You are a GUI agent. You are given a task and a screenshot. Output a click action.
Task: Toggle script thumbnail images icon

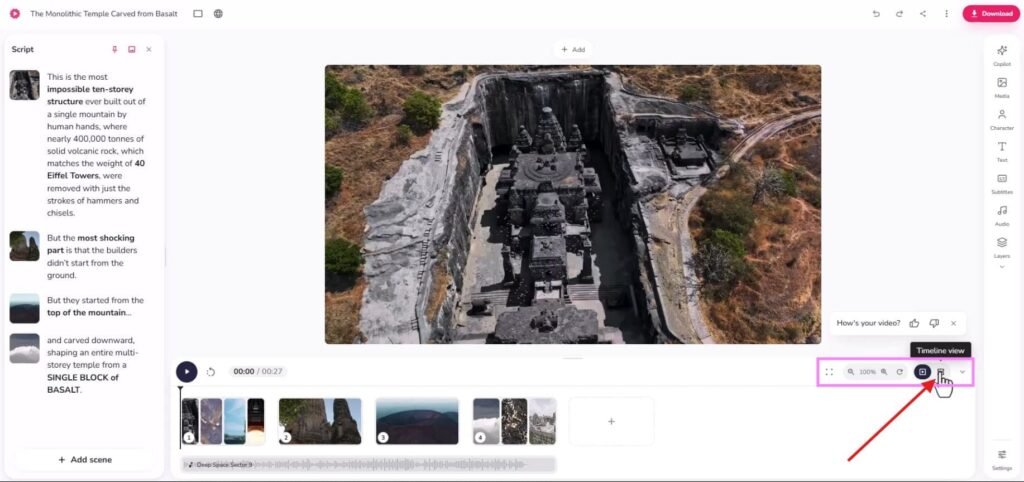[x=131, y=50]
